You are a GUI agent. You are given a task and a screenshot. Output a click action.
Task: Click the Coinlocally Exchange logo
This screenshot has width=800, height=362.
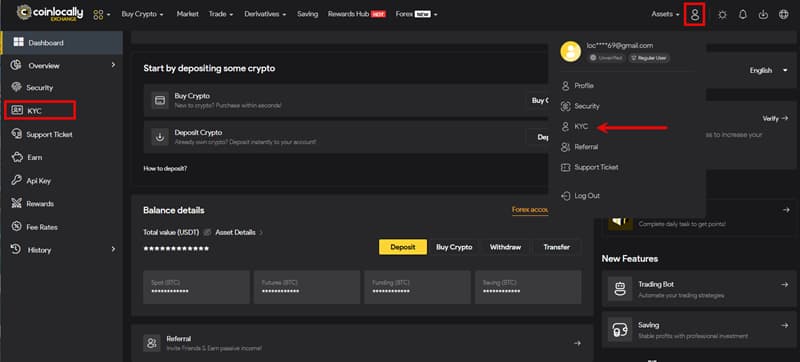49,13
